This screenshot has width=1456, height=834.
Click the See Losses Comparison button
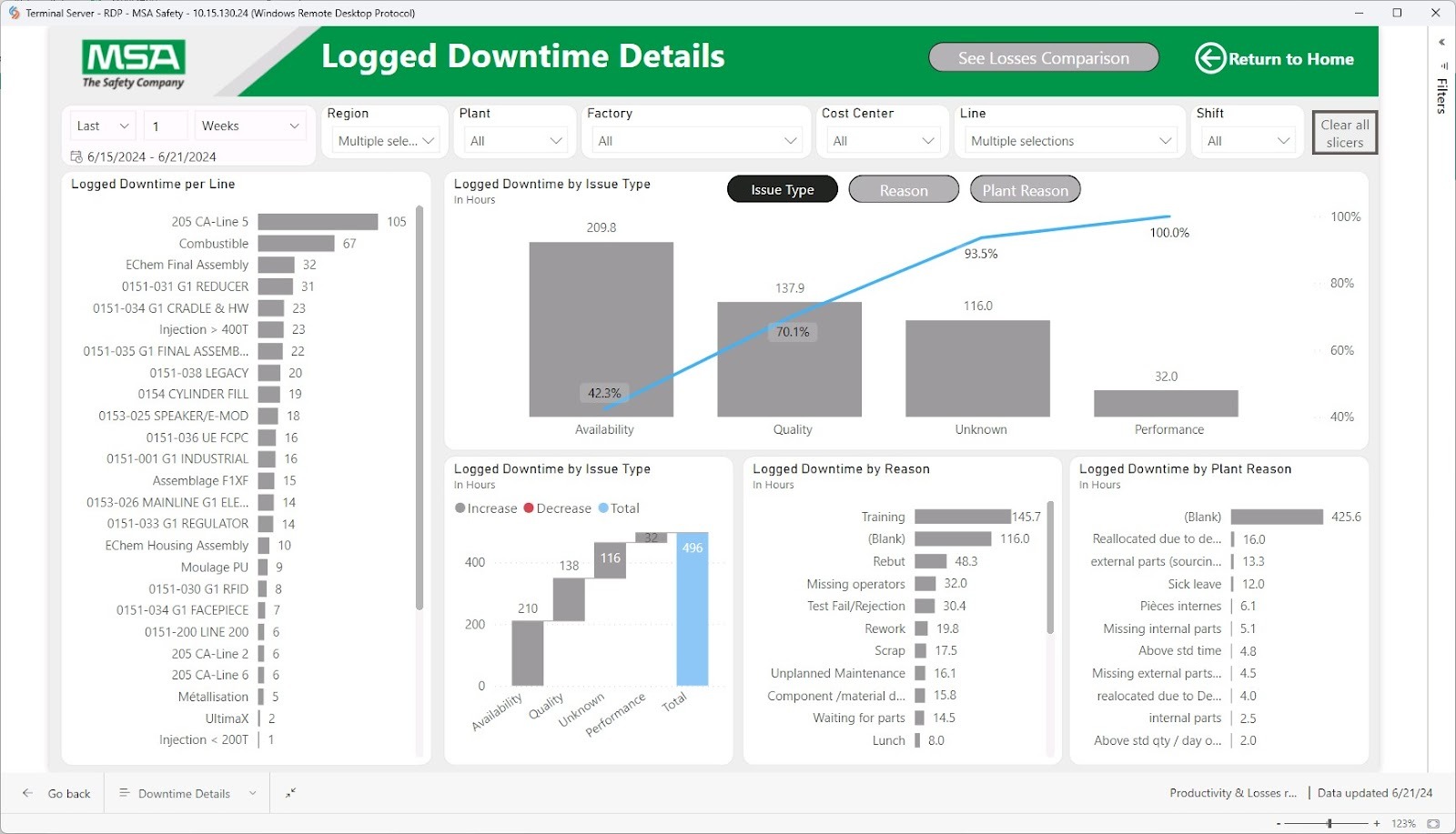pos(1043,57)
